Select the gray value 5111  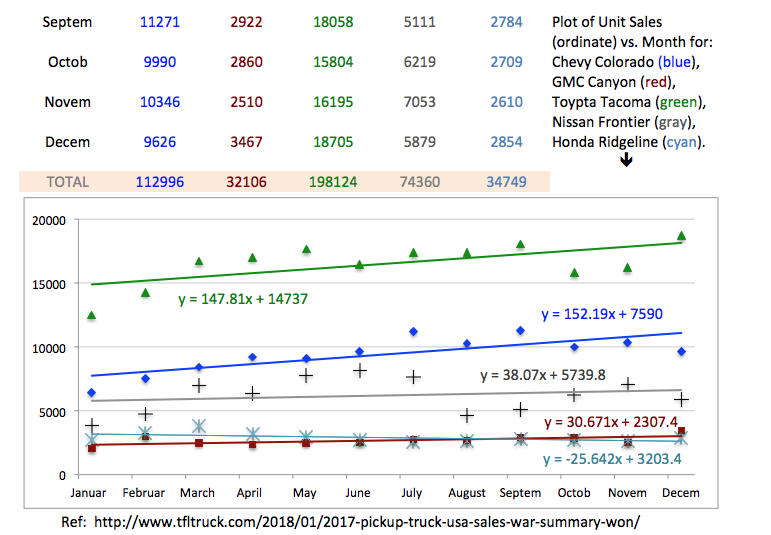point(419,22)
